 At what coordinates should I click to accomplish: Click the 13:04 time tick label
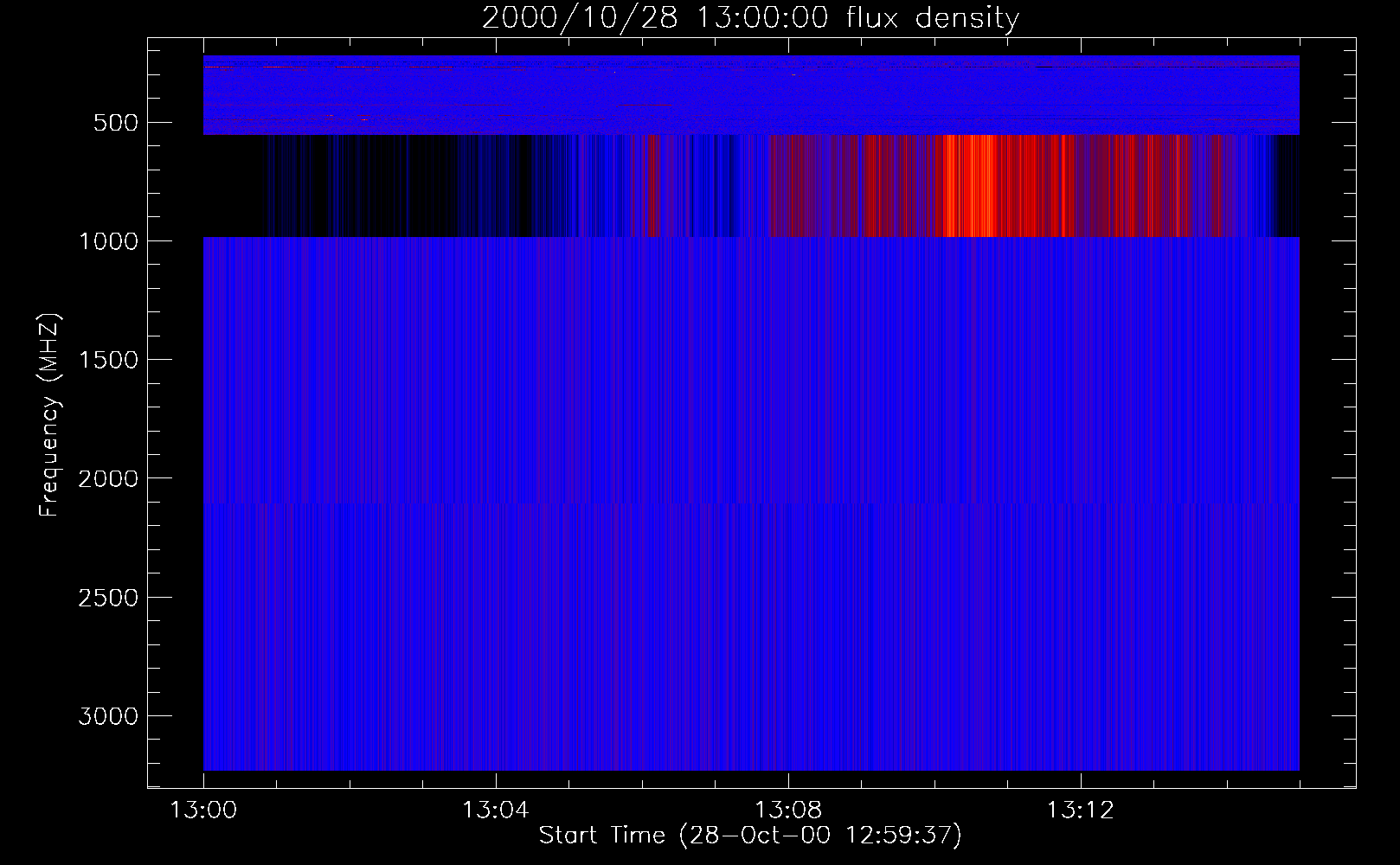(x=496, y=811)
